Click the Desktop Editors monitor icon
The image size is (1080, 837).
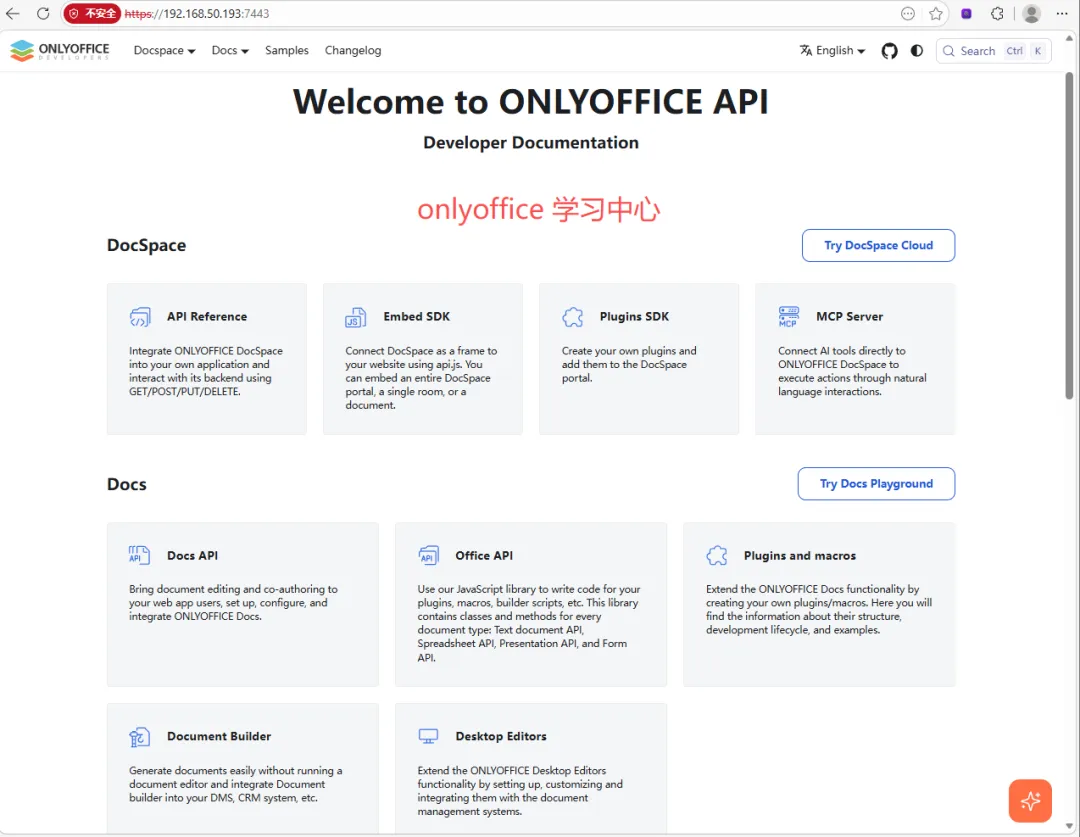(428, 736)
